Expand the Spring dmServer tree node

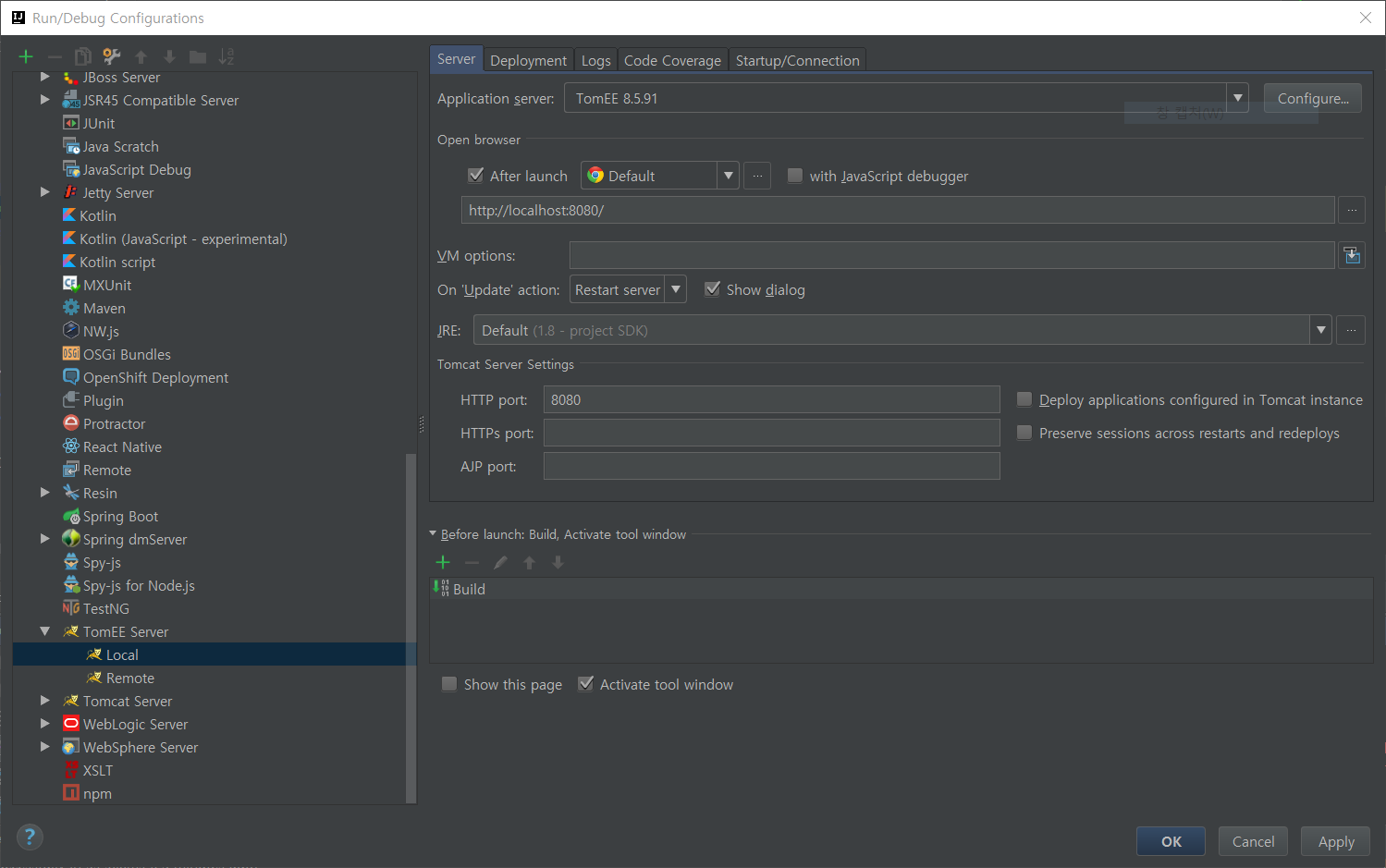click(44, 539)
